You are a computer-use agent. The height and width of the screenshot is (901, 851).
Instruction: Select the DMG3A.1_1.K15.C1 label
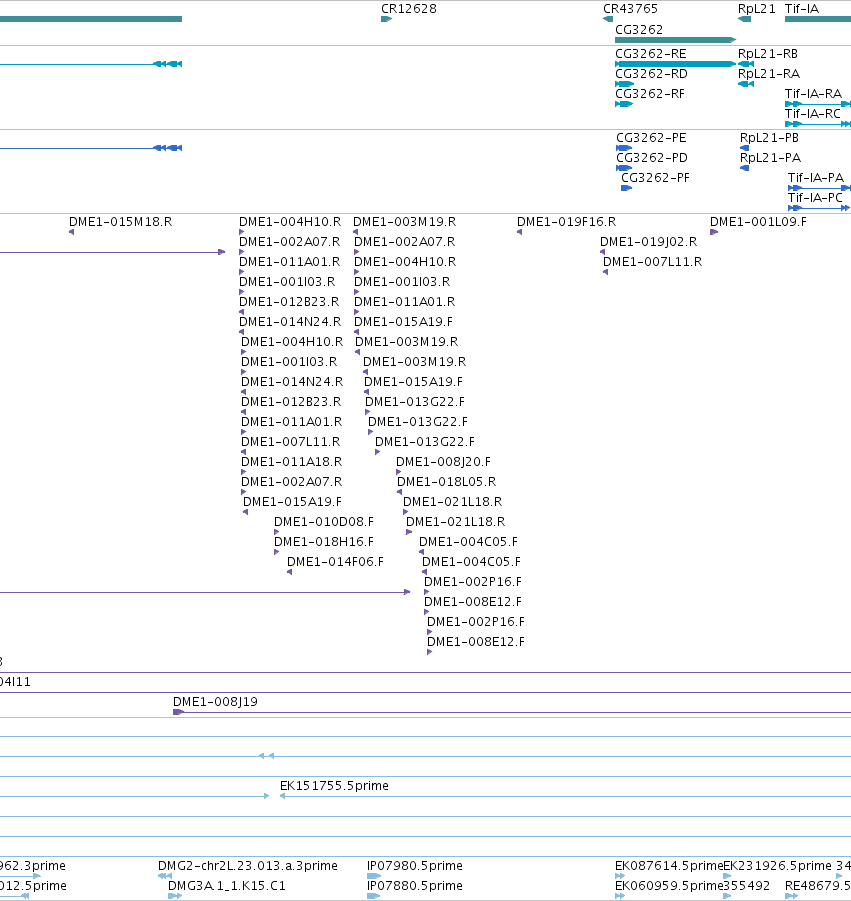[226, 886]
